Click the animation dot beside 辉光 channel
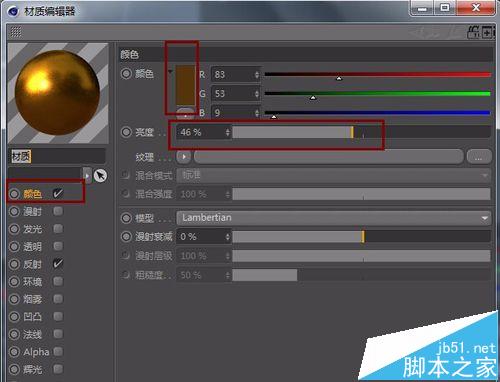This screenshot has width=500, height=382. pos(14,369)
